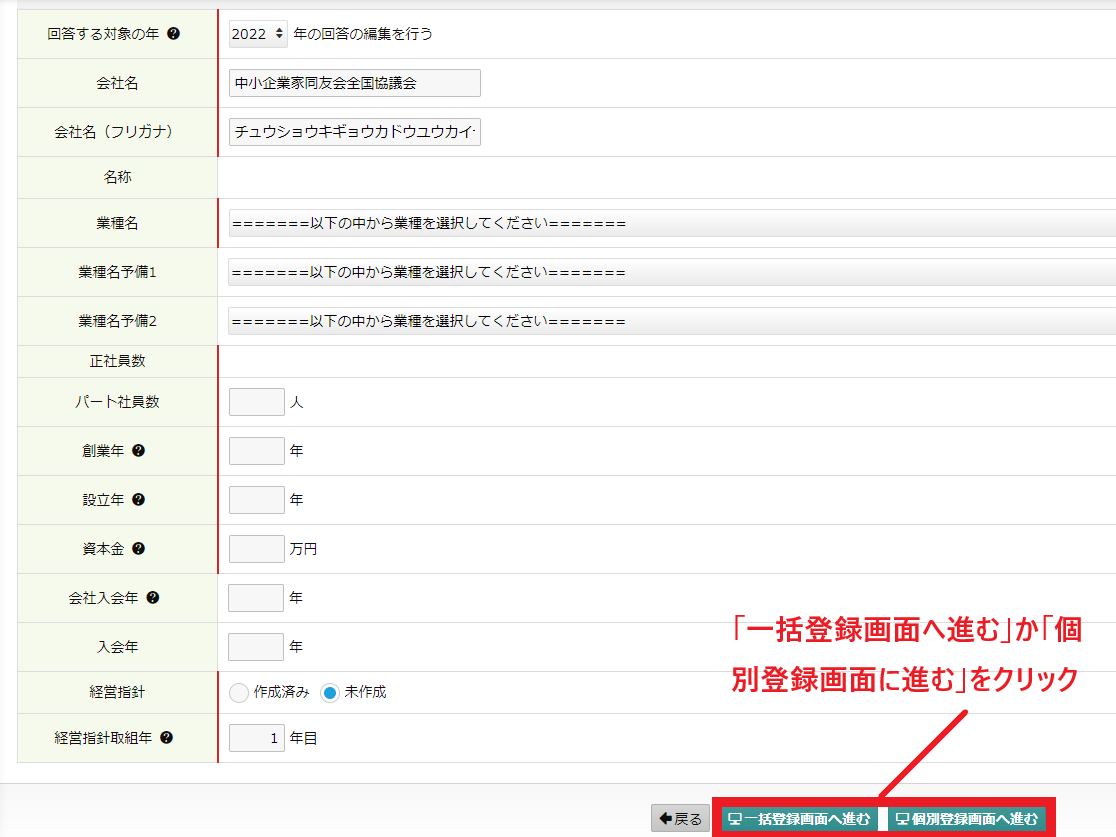Screen dimensions: 1116x837
Task: Click help icon next to 設立年
Action: pos(139,500)
